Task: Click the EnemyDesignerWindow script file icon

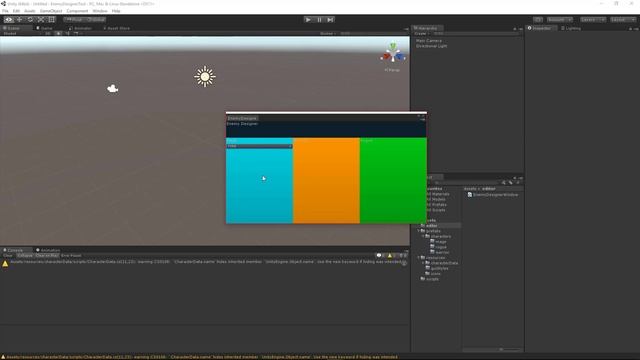Action: click(470, 195)
